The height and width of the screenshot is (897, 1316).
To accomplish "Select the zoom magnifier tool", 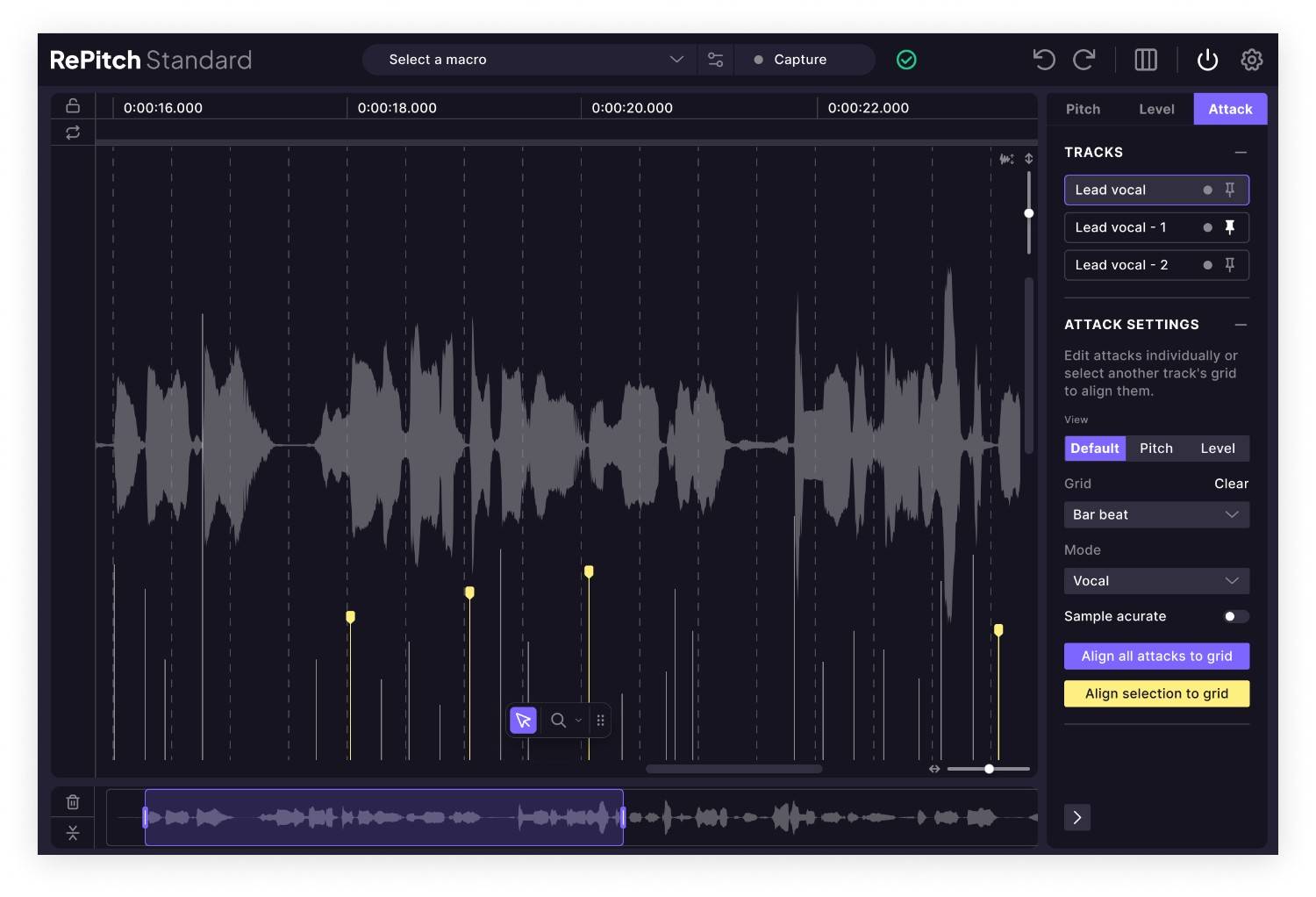I will tap(559, 720).
